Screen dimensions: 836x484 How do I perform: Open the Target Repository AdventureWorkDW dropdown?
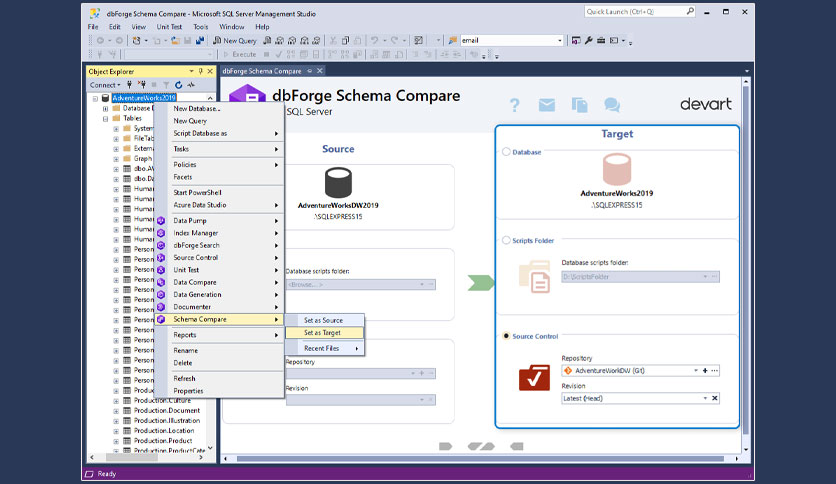(x=695, y=370)
